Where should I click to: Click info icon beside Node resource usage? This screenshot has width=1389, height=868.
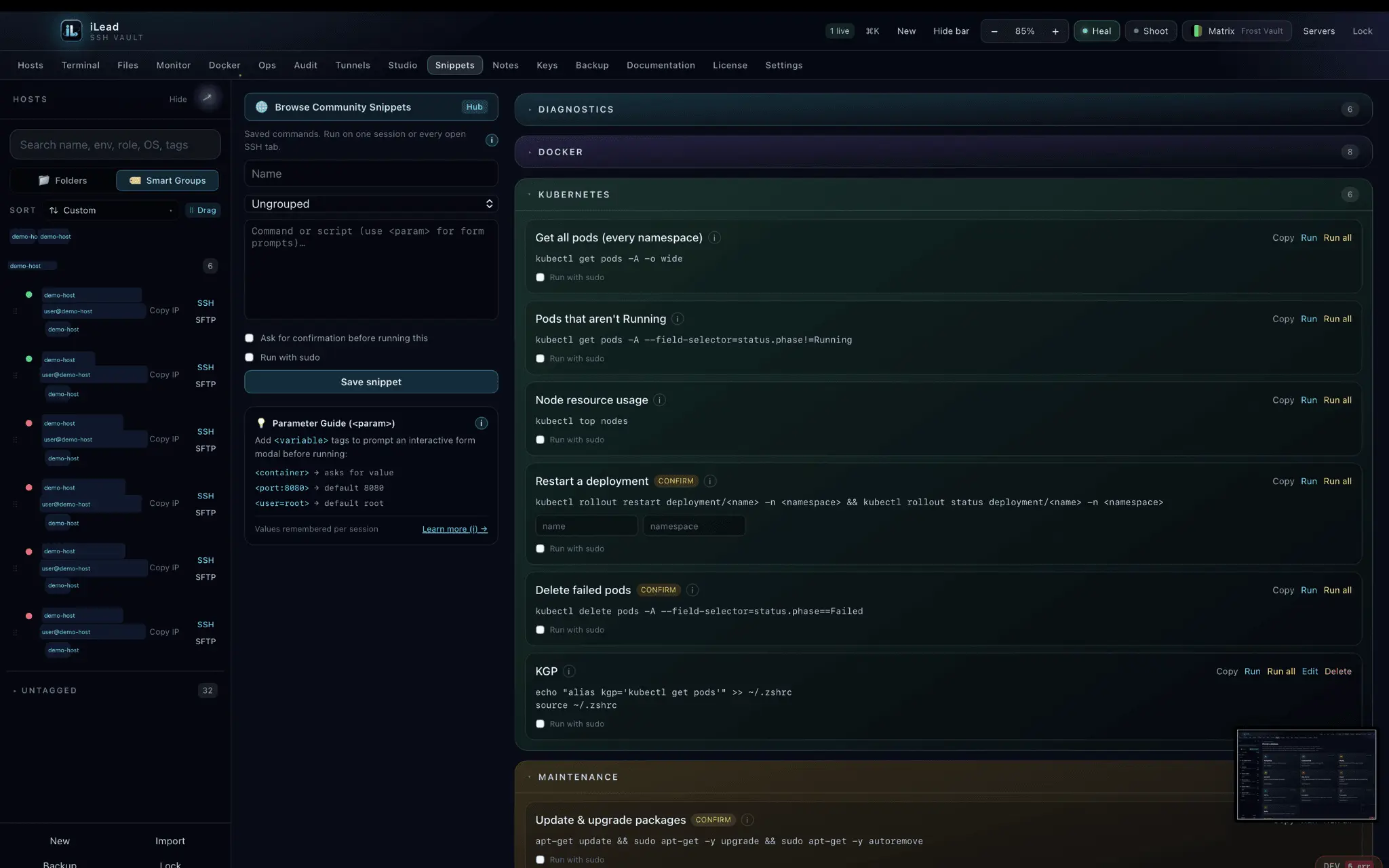click(659, 400)
